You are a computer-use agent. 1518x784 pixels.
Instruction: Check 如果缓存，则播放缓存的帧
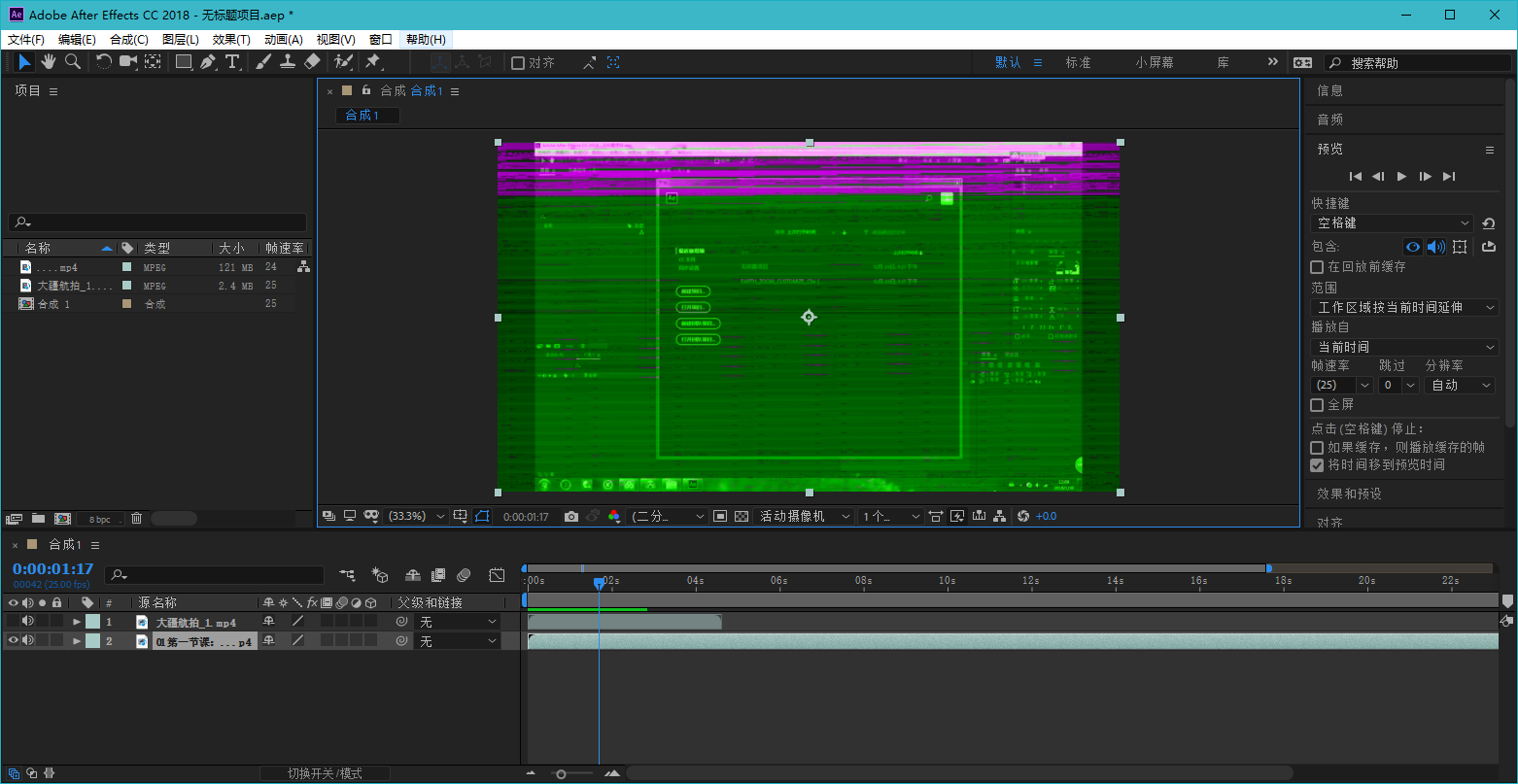tap(1317, 448)
